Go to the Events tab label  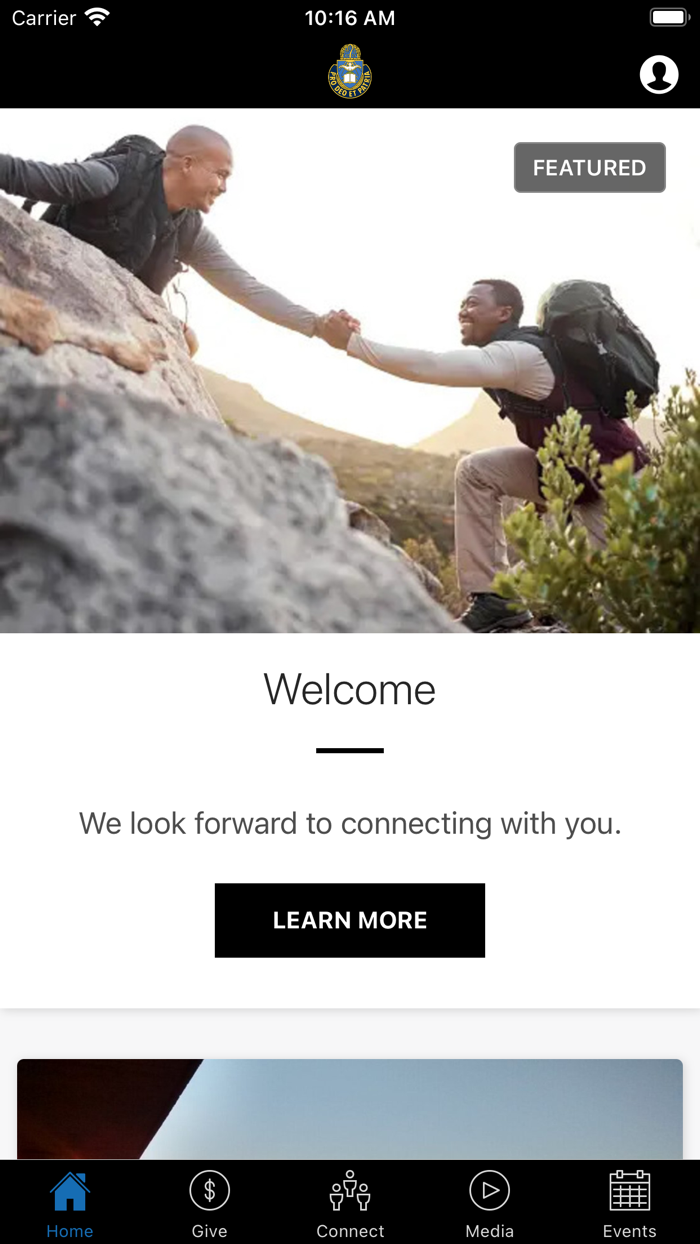630,1231
